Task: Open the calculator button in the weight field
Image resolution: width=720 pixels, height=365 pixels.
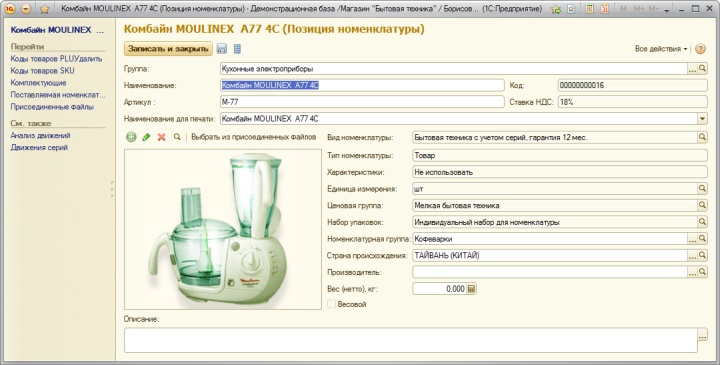Action: pos(472,289)
